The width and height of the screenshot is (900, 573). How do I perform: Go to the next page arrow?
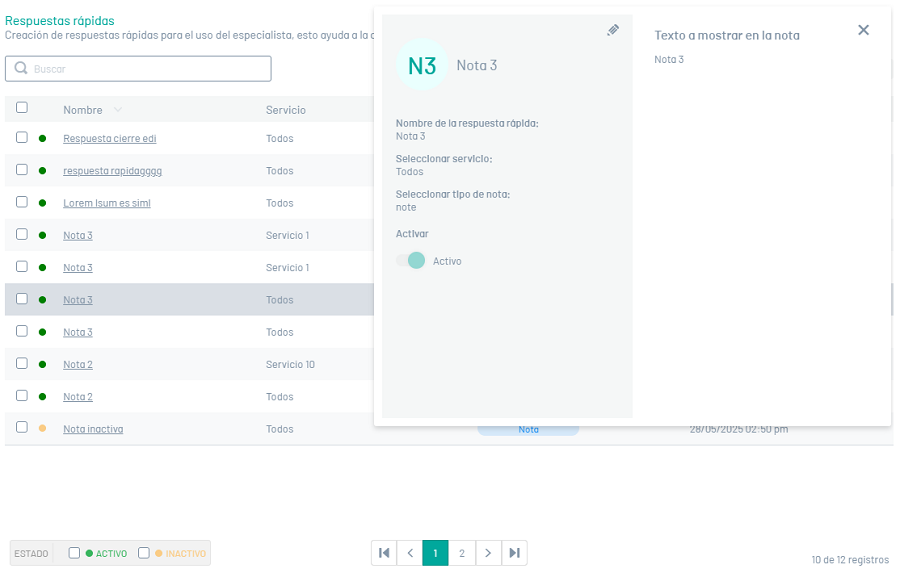tap(487, 553)
